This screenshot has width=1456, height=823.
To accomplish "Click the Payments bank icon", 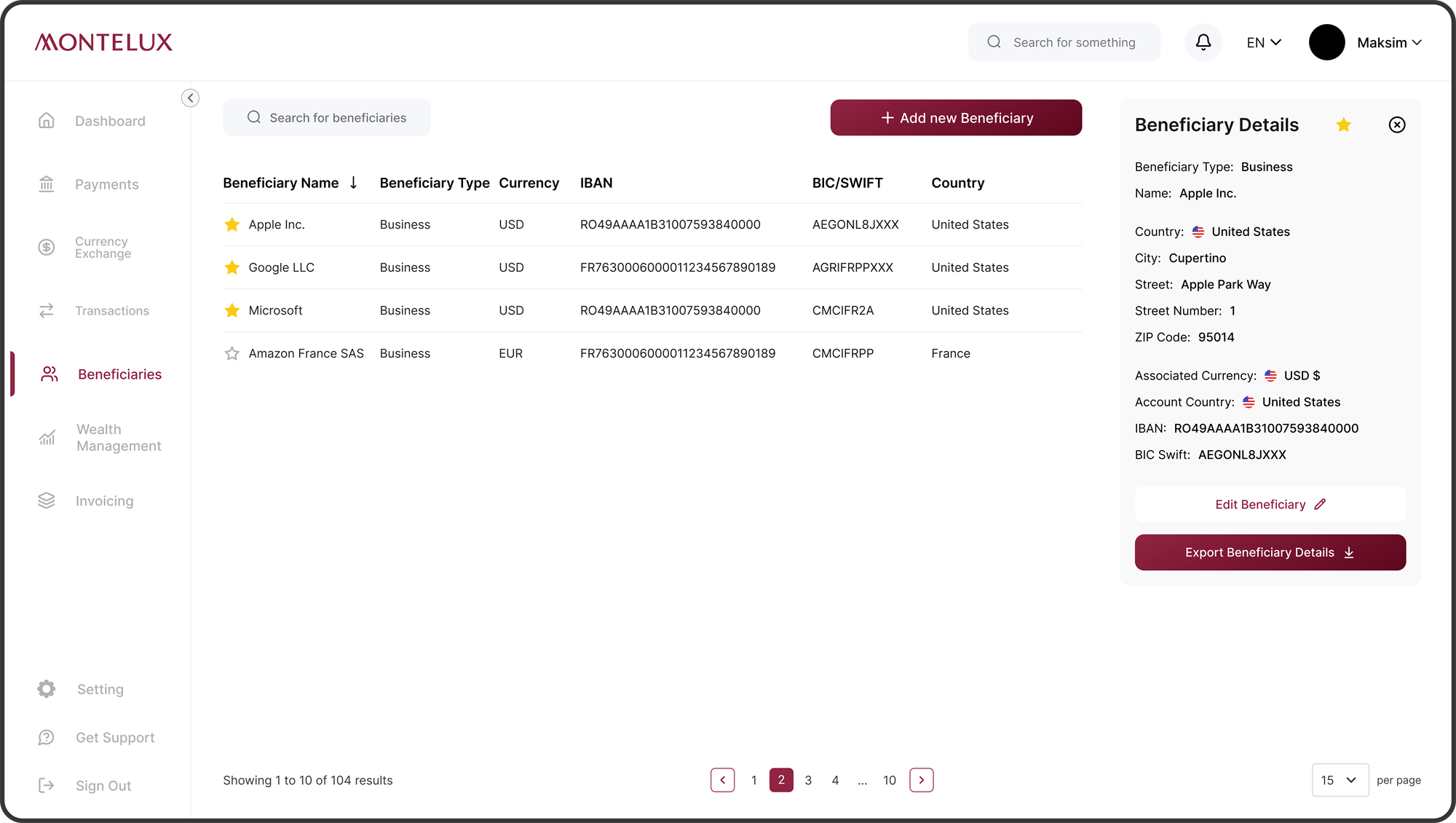I will pos(47,184).
